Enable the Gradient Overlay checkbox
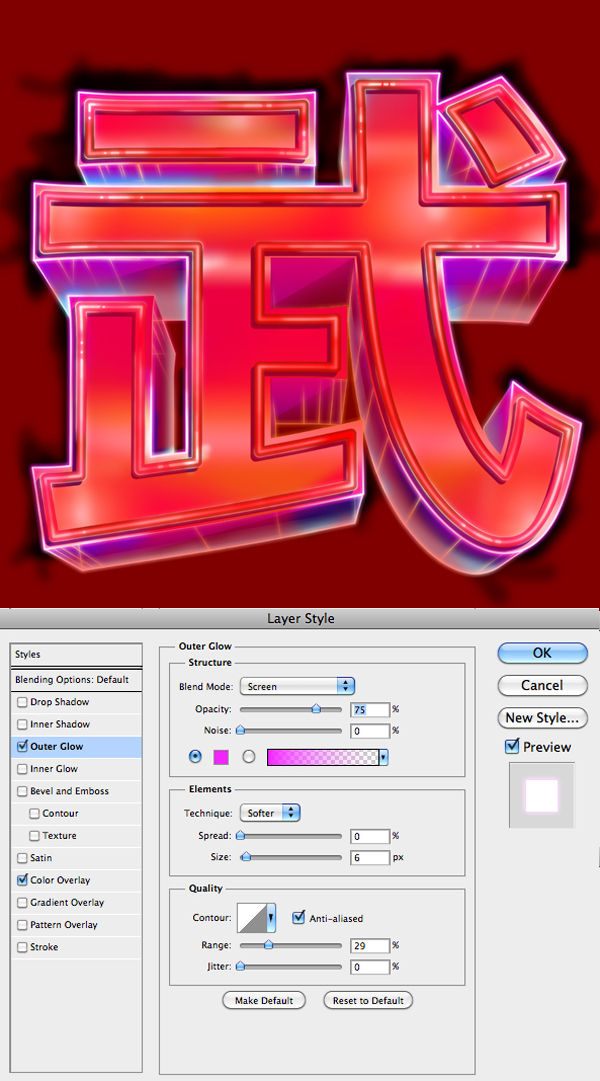600x1081 pixels. [22, 902]
